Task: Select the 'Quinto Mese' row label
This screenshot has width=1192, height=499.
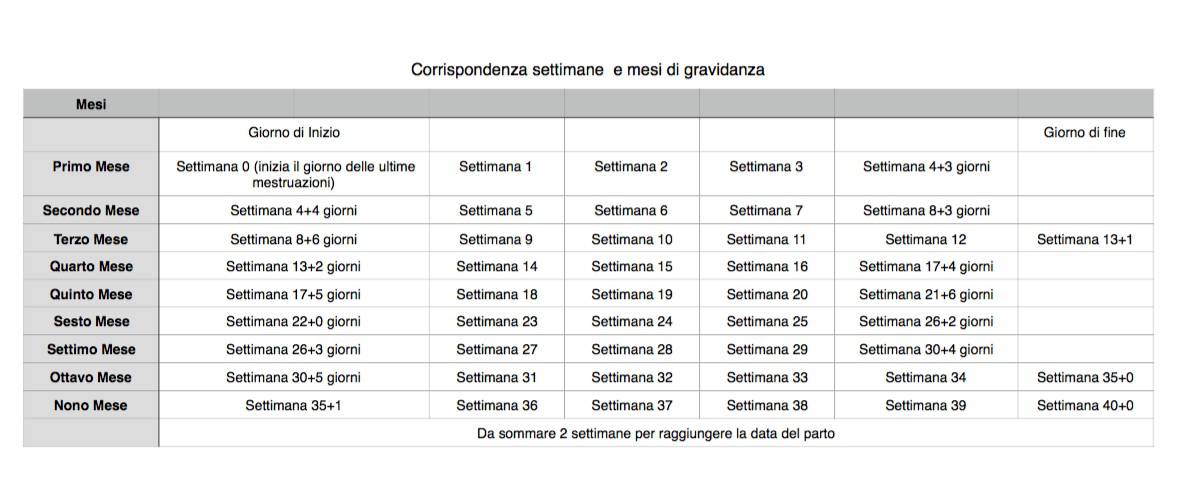Action: 91,295
